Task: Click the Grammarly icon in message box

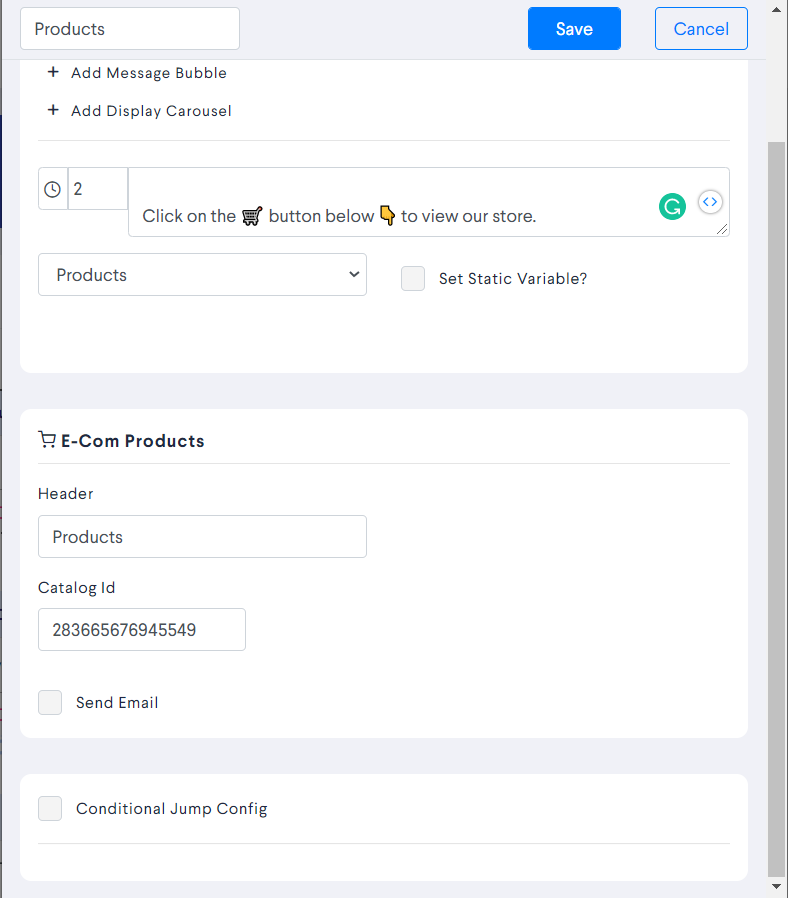Action: [x=672, y=206]
